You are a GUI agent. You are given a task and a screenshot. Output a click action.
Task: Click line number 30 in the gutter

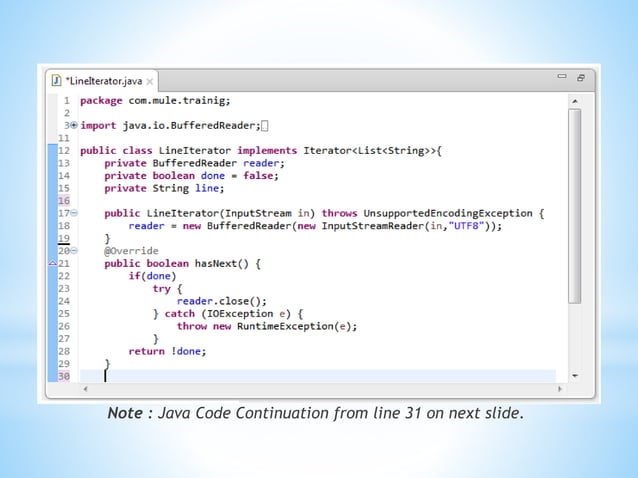click(64, 376)
